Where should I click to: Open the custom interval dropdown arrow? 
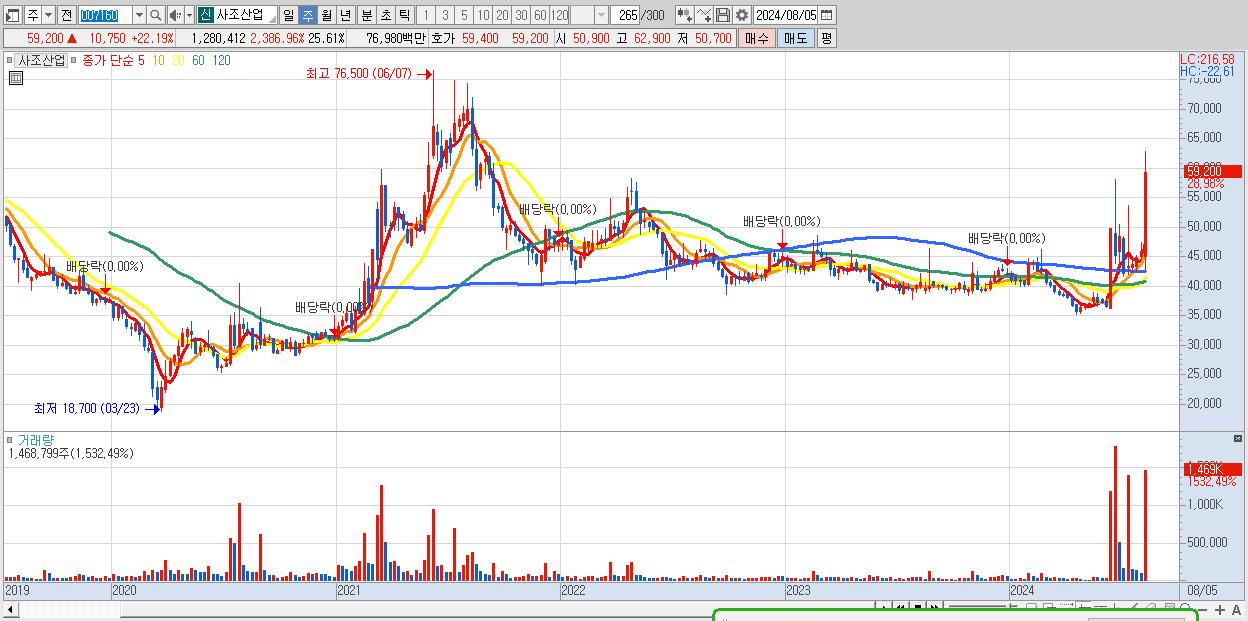[x=601, y=15]
